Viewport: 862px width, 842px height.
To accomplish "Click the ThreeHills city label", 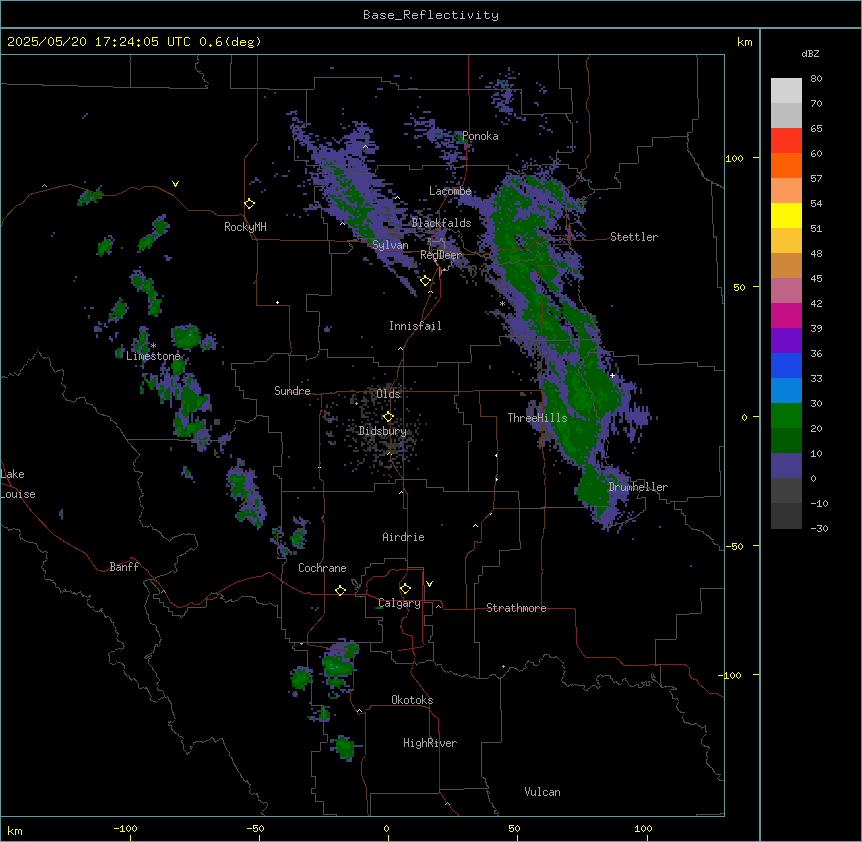I will pos(537,418).
